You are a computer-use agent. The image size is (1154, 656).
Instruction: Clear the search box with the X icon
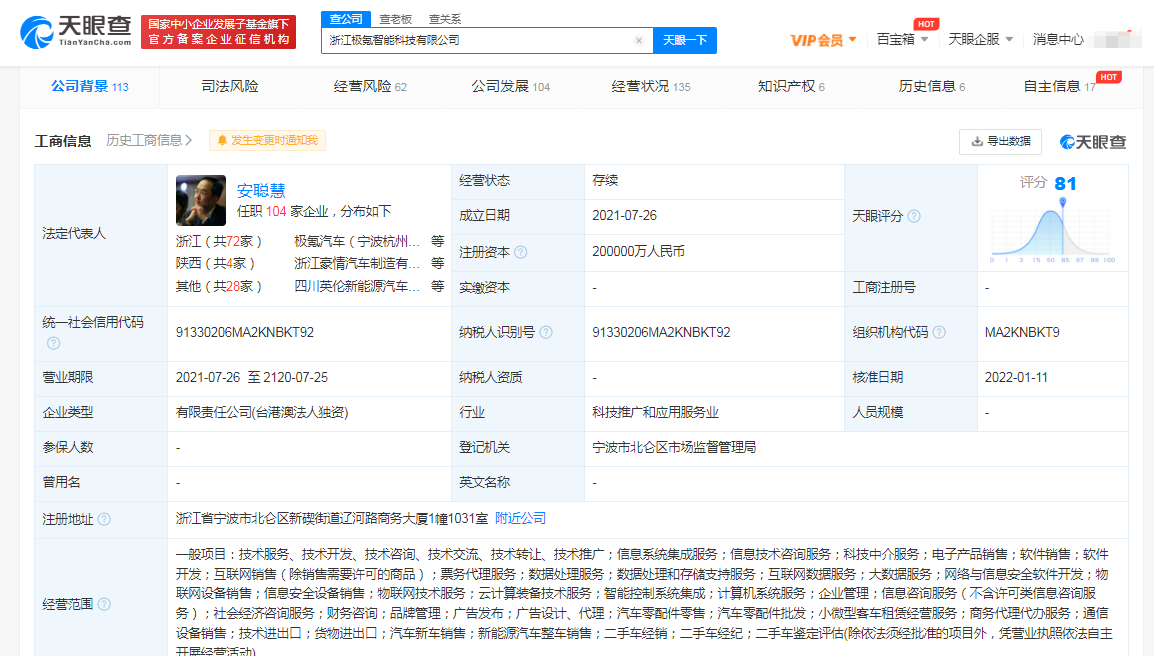coord(639,40)
